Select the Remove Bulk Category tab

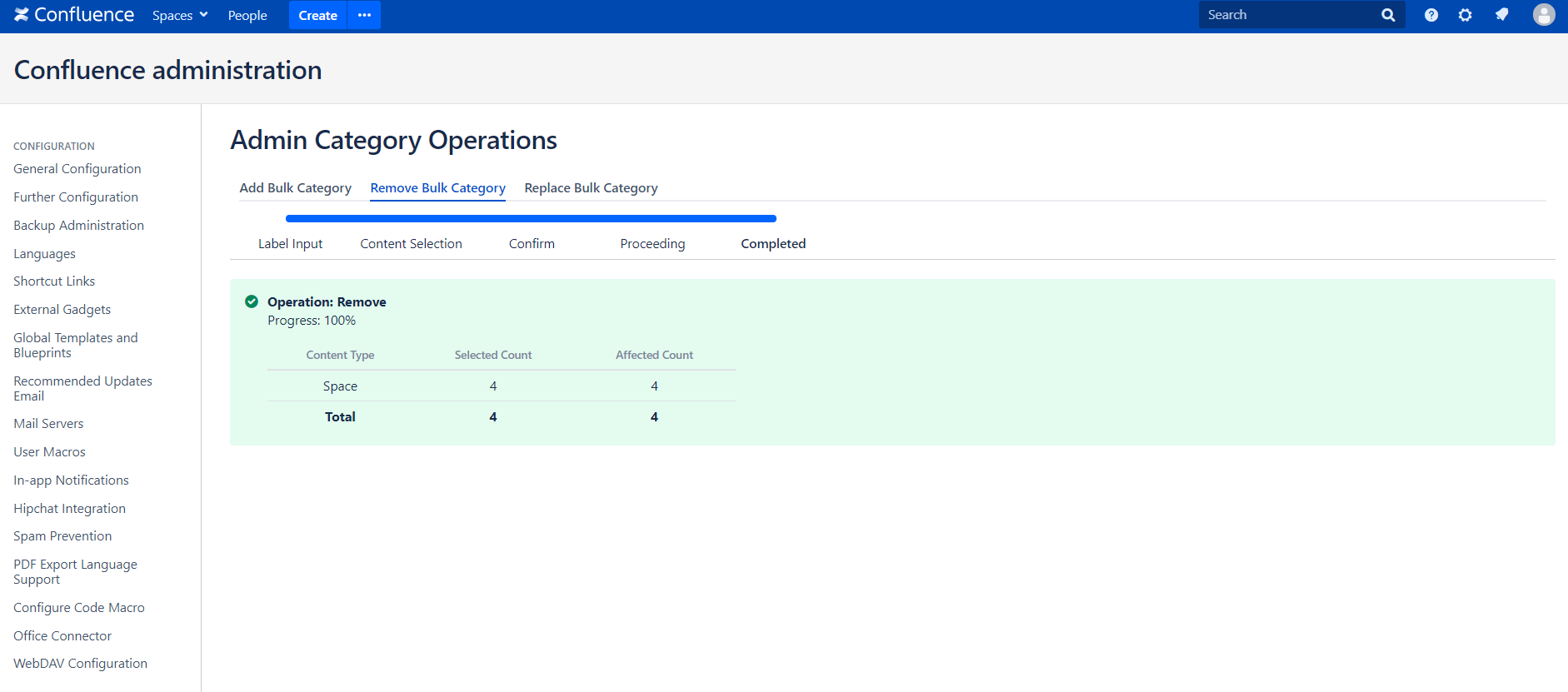pos(438,188)
